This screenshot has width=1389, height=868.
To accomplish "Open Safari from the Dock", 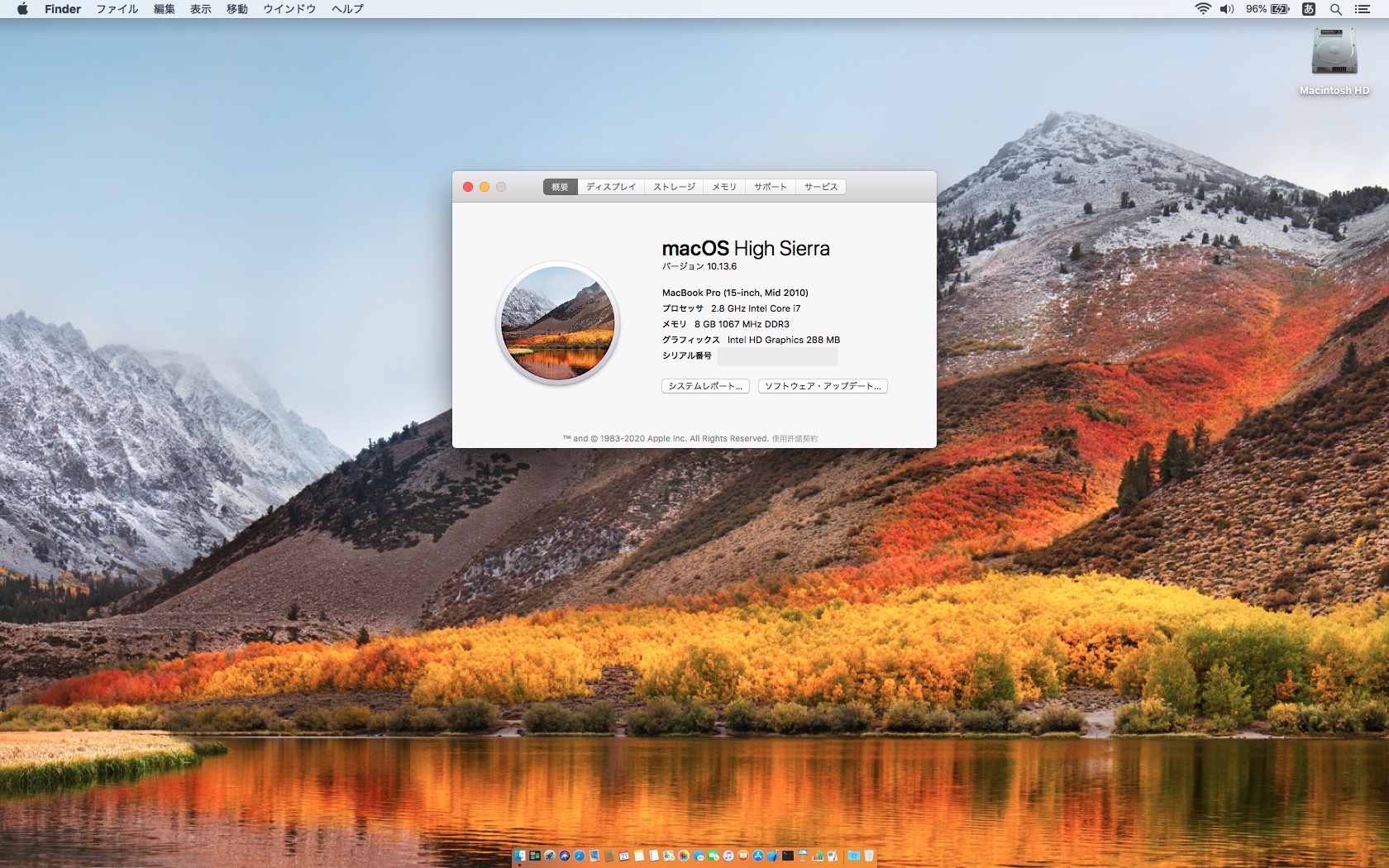I will coord(580,856).
